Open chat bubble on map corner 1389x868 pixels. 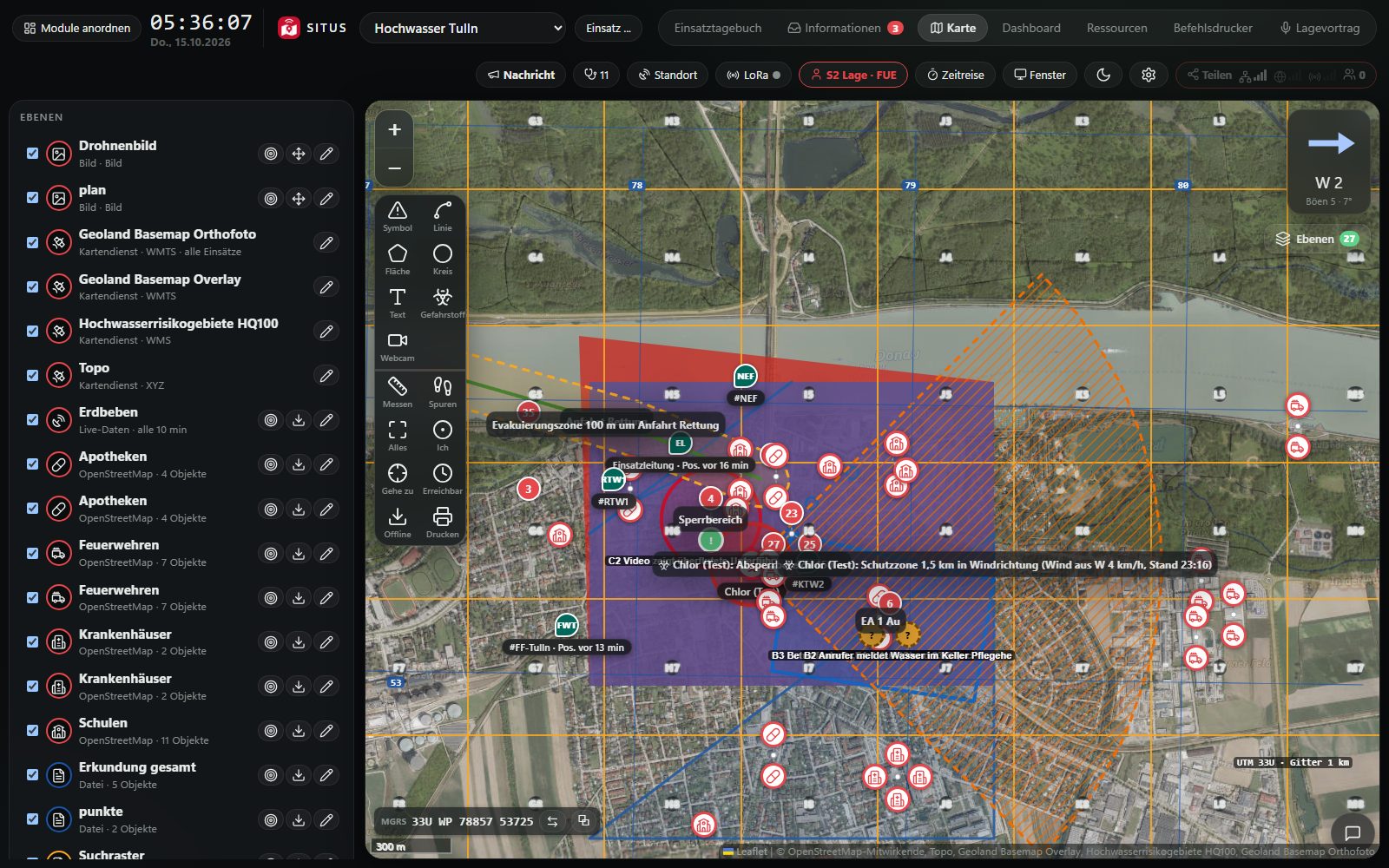[x=1353, y=833]
